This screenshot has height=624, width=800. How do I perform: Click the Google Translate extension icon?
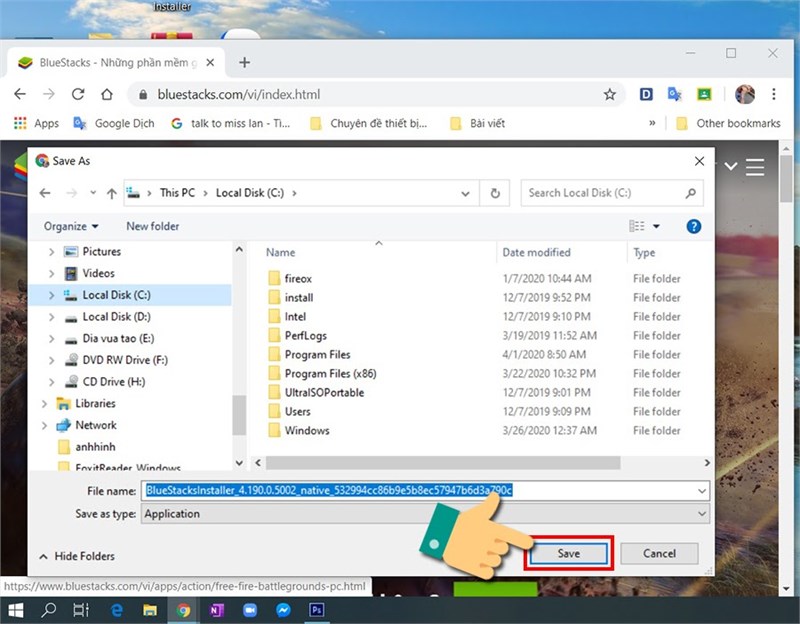coord(675,95)
